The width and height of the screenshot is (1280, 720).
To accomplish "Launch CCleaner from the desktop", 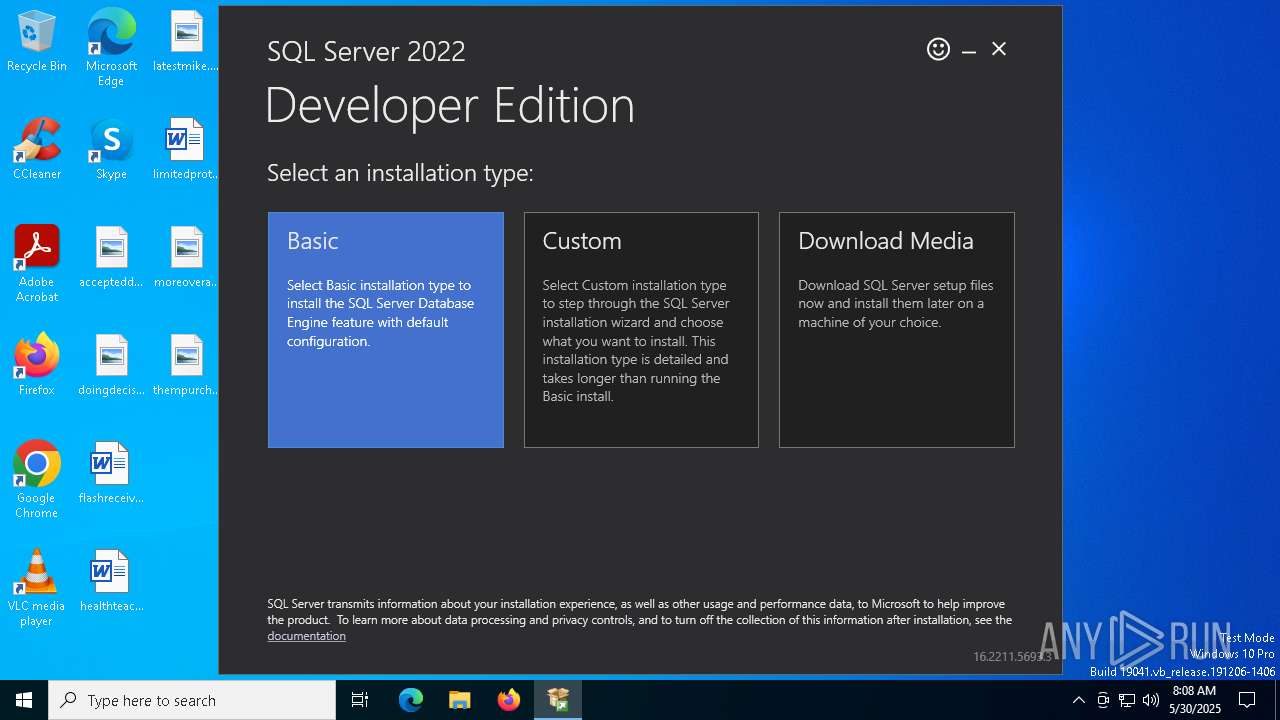I will (x=37, y=150).
